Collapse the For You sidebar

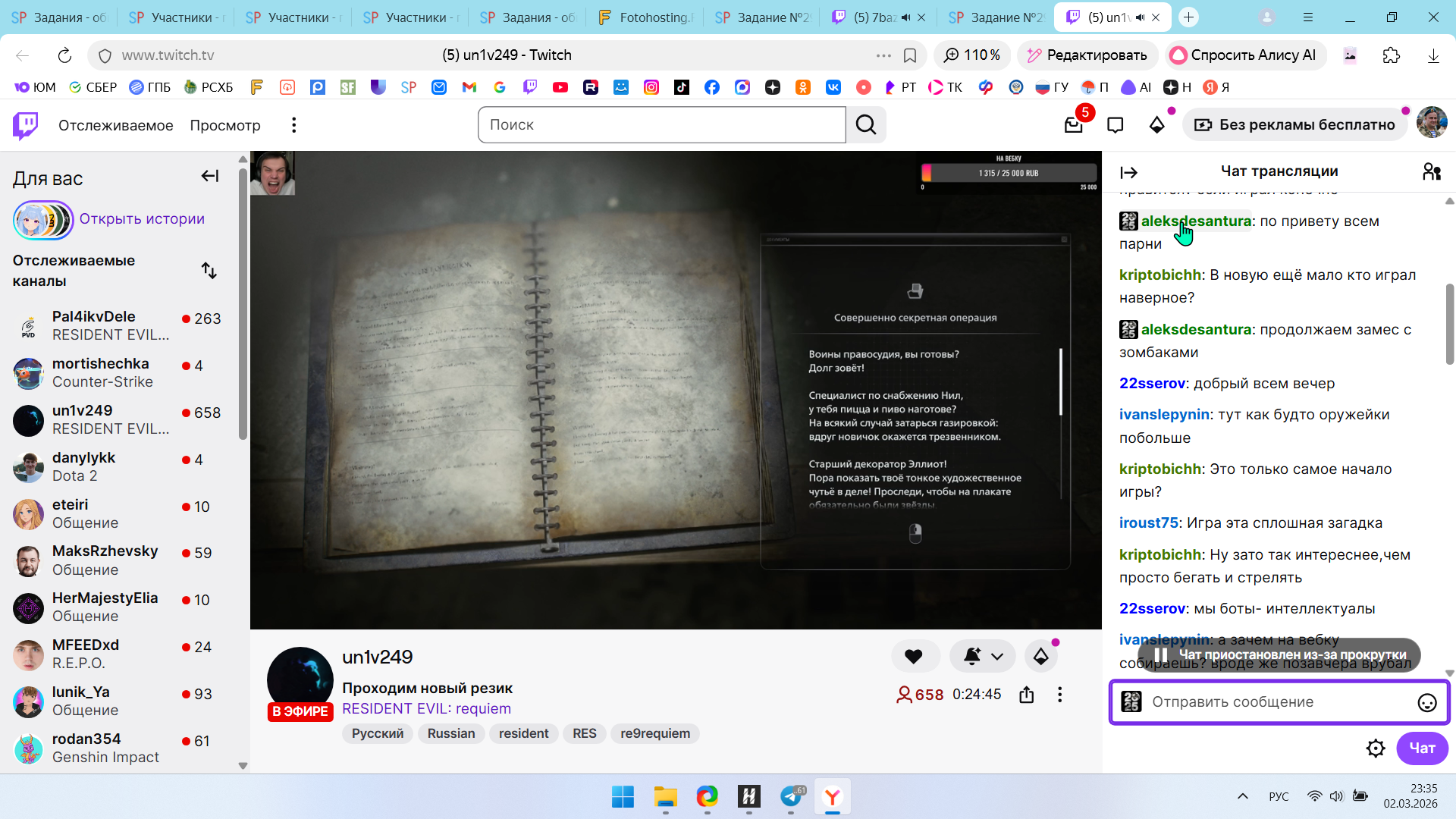(210, 177)
